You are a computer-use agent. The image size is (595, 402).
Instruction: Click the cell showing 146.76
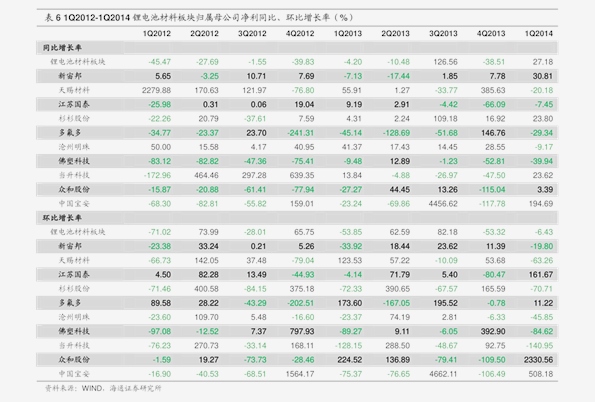click(x=493, y=133)
